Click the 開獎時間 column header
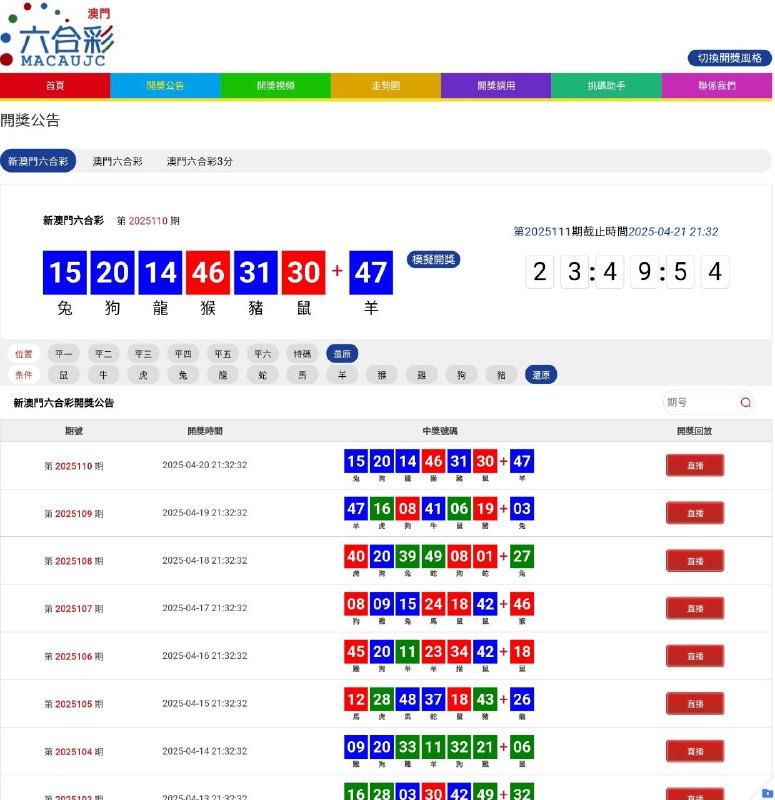This screenshot has width=775, height=800. pos(205,431)
